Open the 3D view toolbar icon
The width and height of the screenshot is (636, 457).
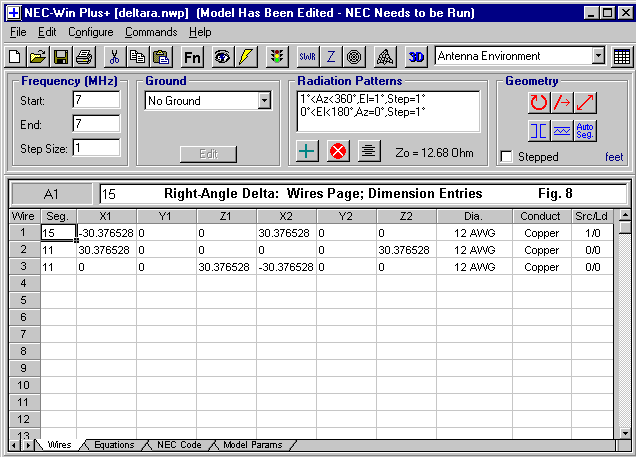coord(417,56)
